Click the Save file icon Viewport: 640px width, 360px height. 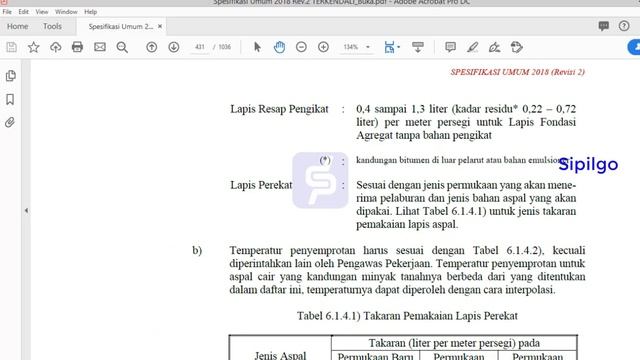11,47
